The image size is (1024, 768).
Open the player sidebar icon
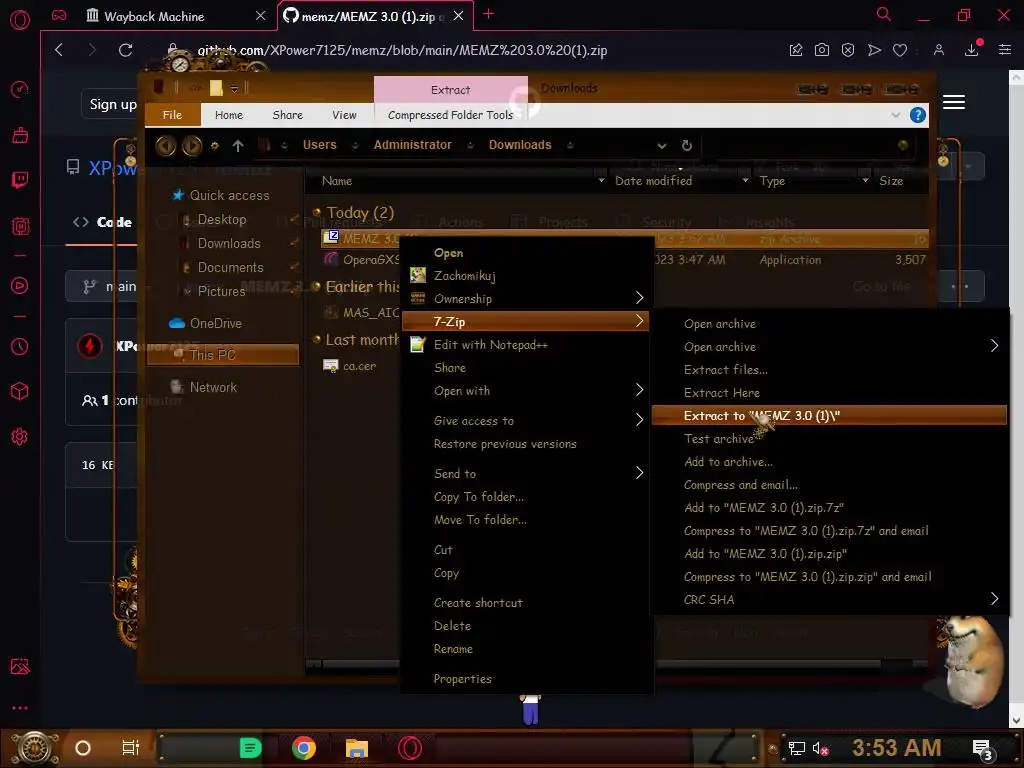tap(20, 285)
